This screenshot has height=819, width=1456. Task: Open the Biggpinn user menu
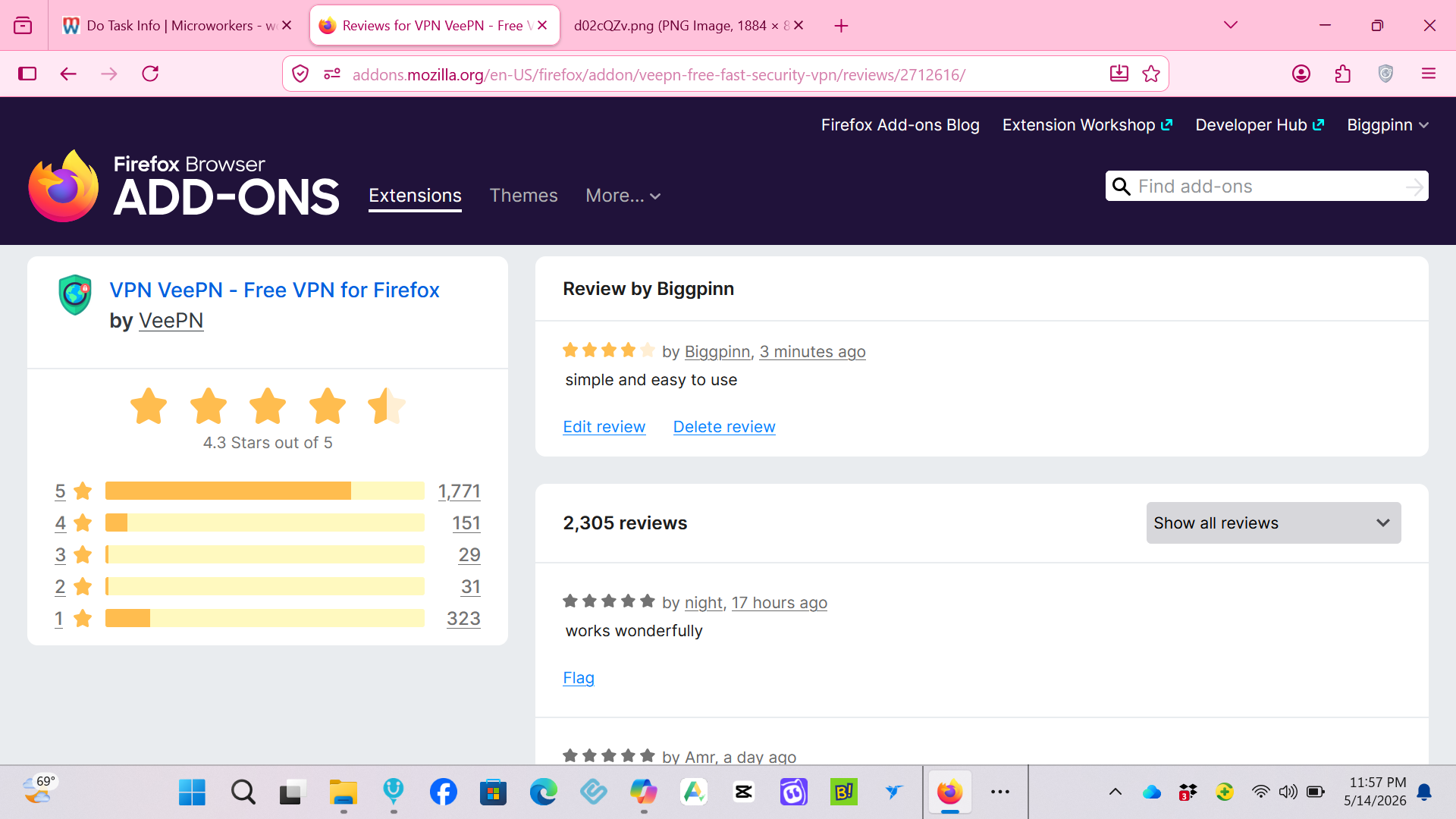tap(1388, 125)
